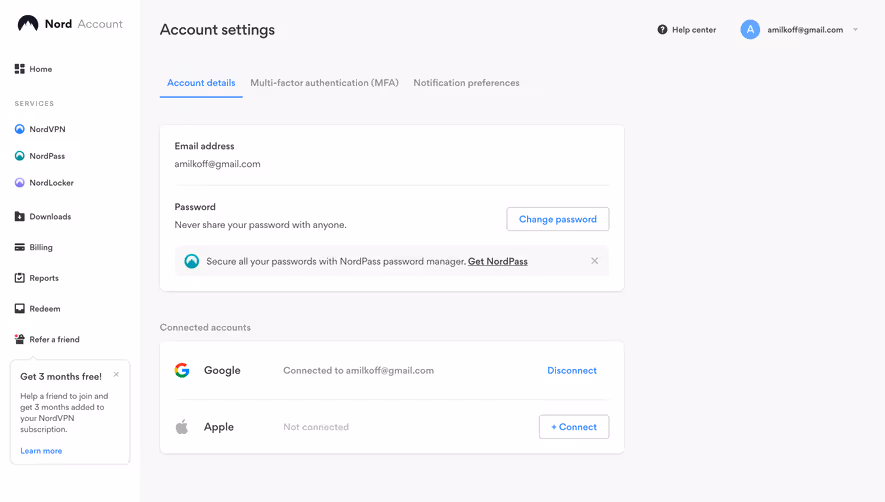
Task: Click the email value amilkoff@gmail.com under Email address
Action: (x=217, y=164)
